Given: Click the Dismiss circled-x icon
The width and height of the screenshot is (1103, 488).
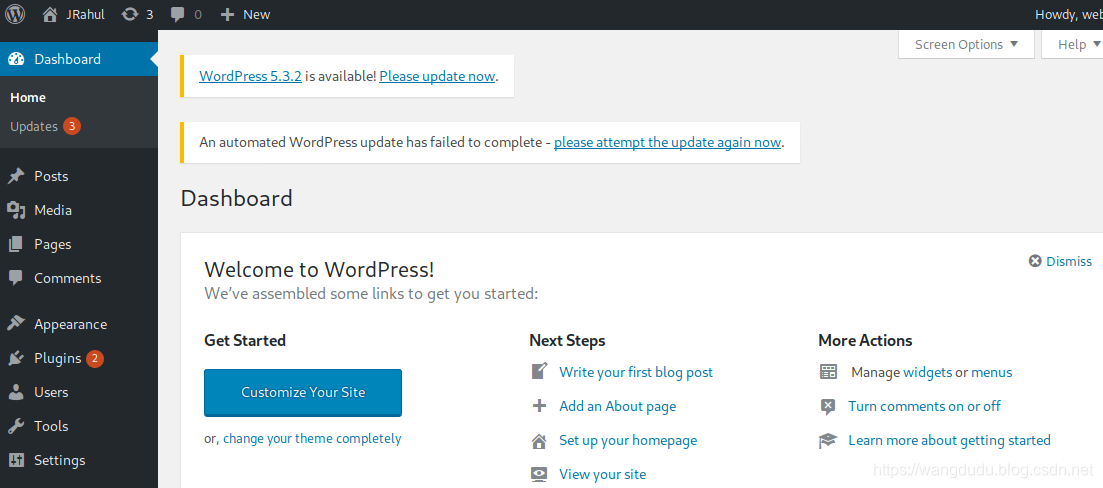Looking at the screenshot, I should tap(1035, 261).
